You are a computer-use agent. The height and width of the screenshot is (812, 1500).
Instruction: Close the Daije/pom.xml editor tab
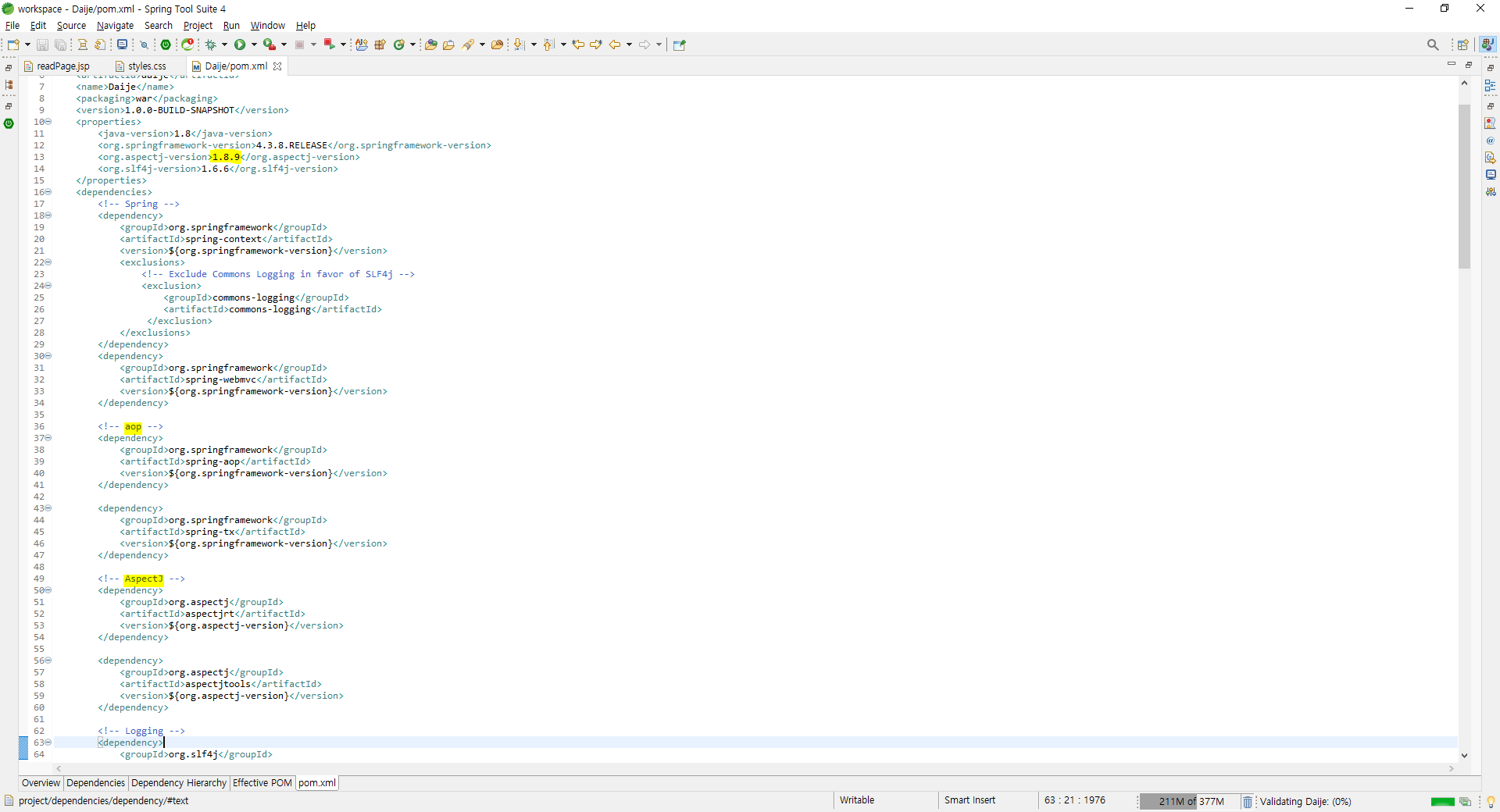(277, 66)
